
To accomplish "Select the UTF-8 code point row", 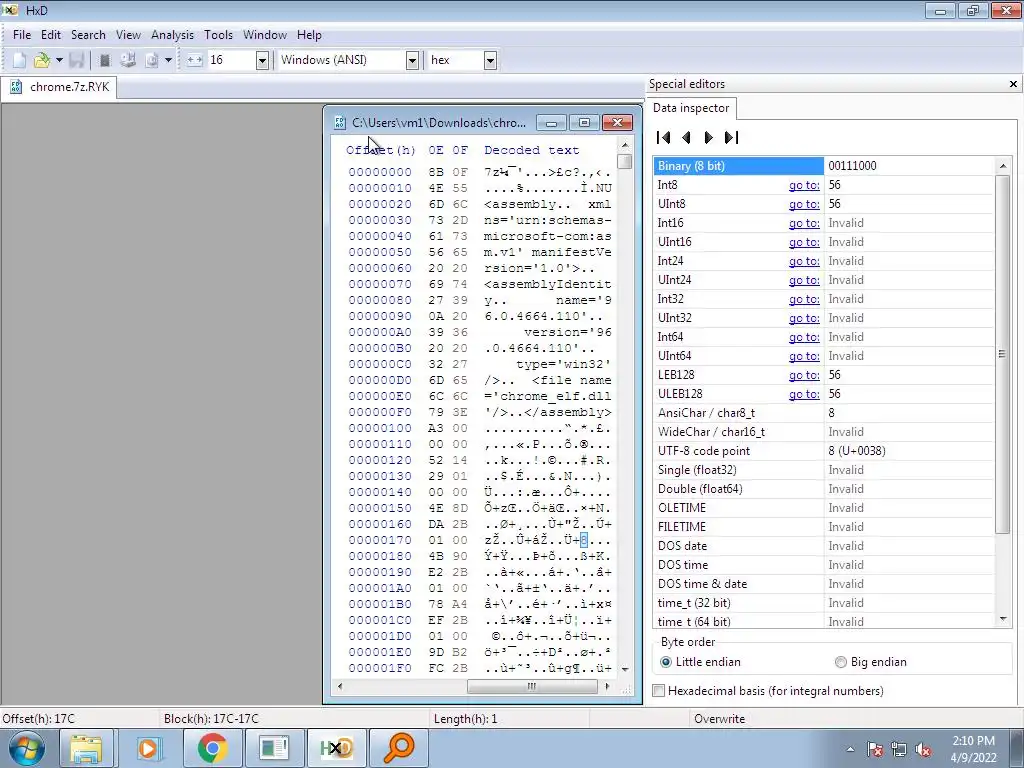I will (x=824, y=451).
